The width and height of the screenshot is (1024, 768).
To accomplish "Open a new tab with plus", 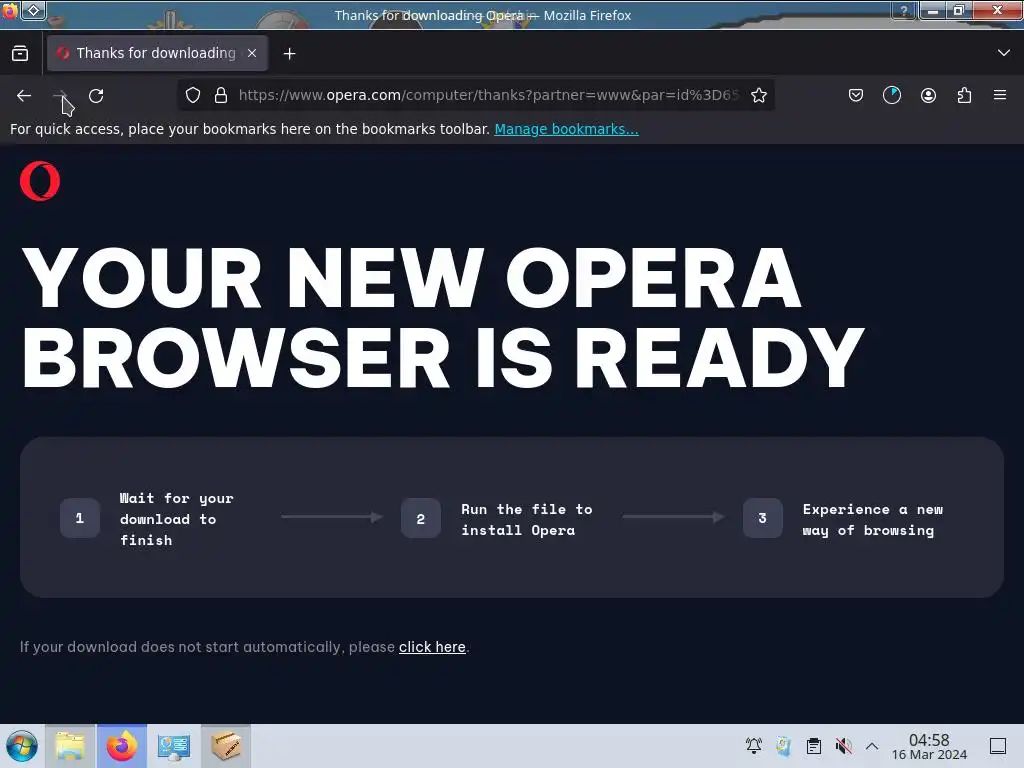I will [289, 54].
